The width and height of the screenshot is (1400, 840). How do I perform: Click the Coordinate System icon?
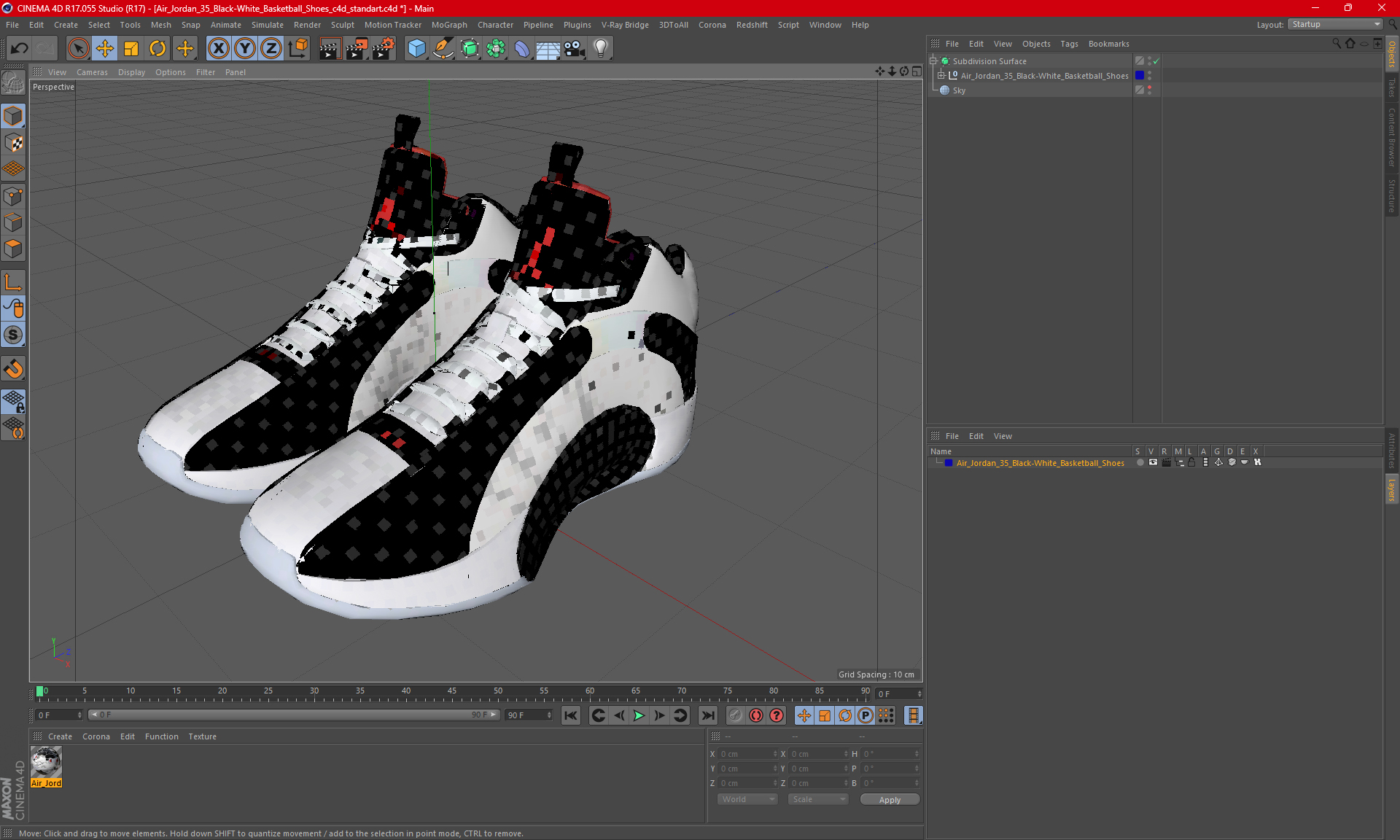pyautogui.click(x=297, y=49)
